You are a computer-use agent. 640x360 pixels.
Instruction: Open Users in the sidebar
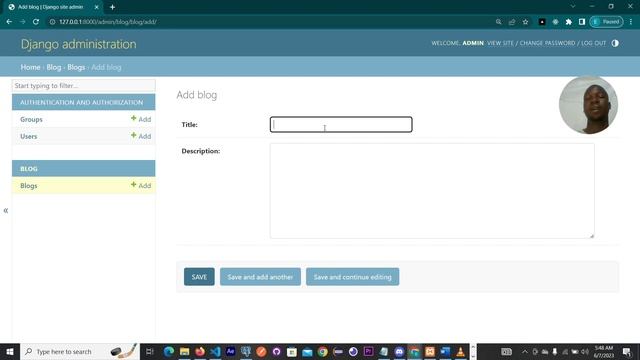click(x=29, y=136)
